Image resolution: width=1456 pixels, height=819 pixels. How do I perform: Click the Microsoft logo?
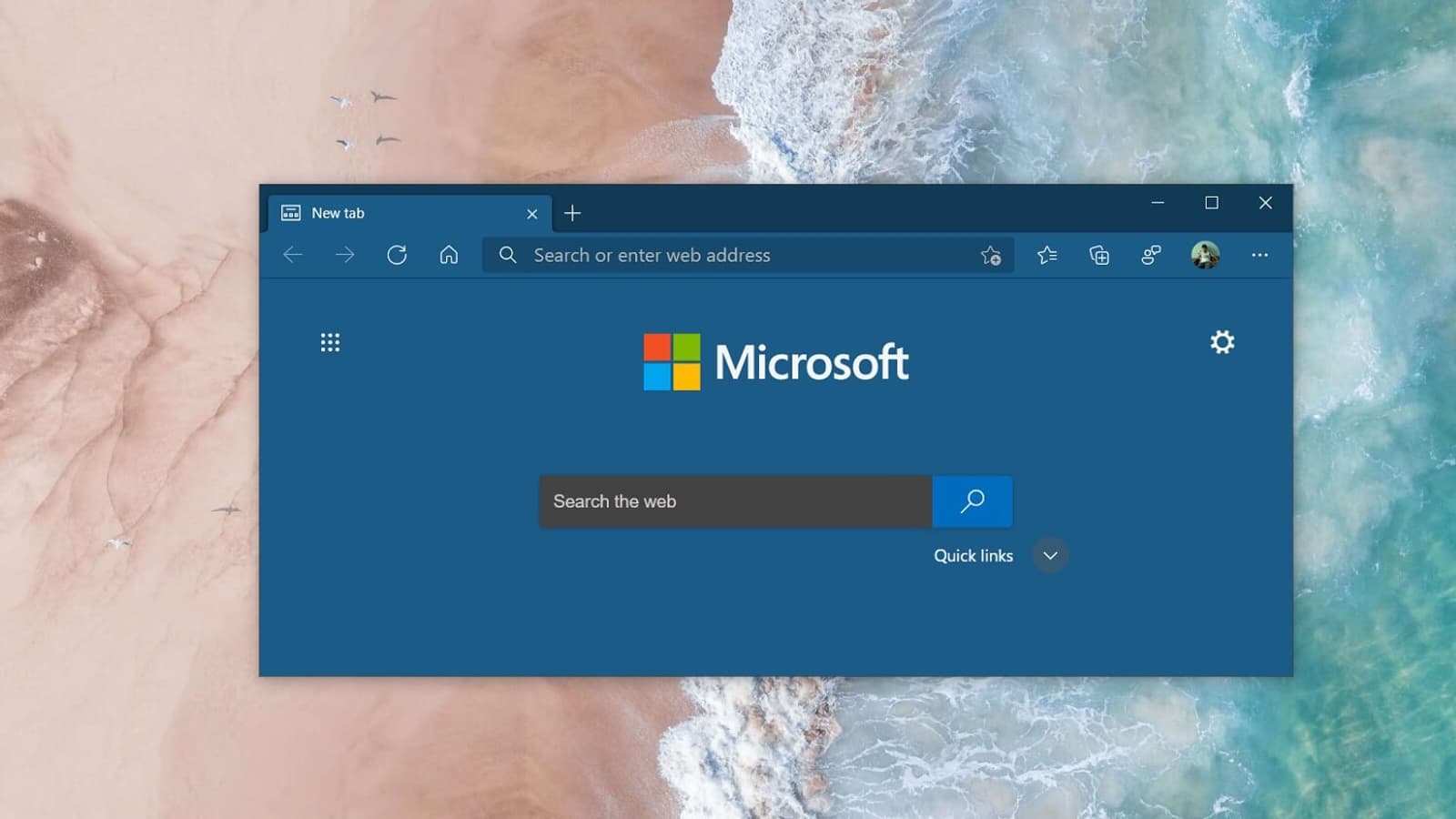coord(776,362)
